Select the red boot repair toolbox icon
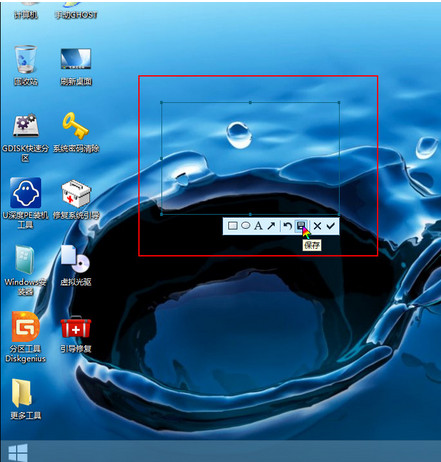Screen dimensions: 441x462 click(76, 327)
